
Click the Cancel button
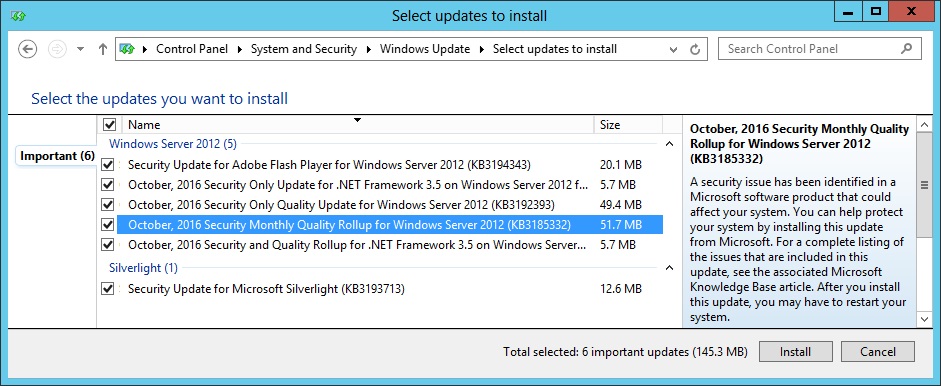point(877,352)
